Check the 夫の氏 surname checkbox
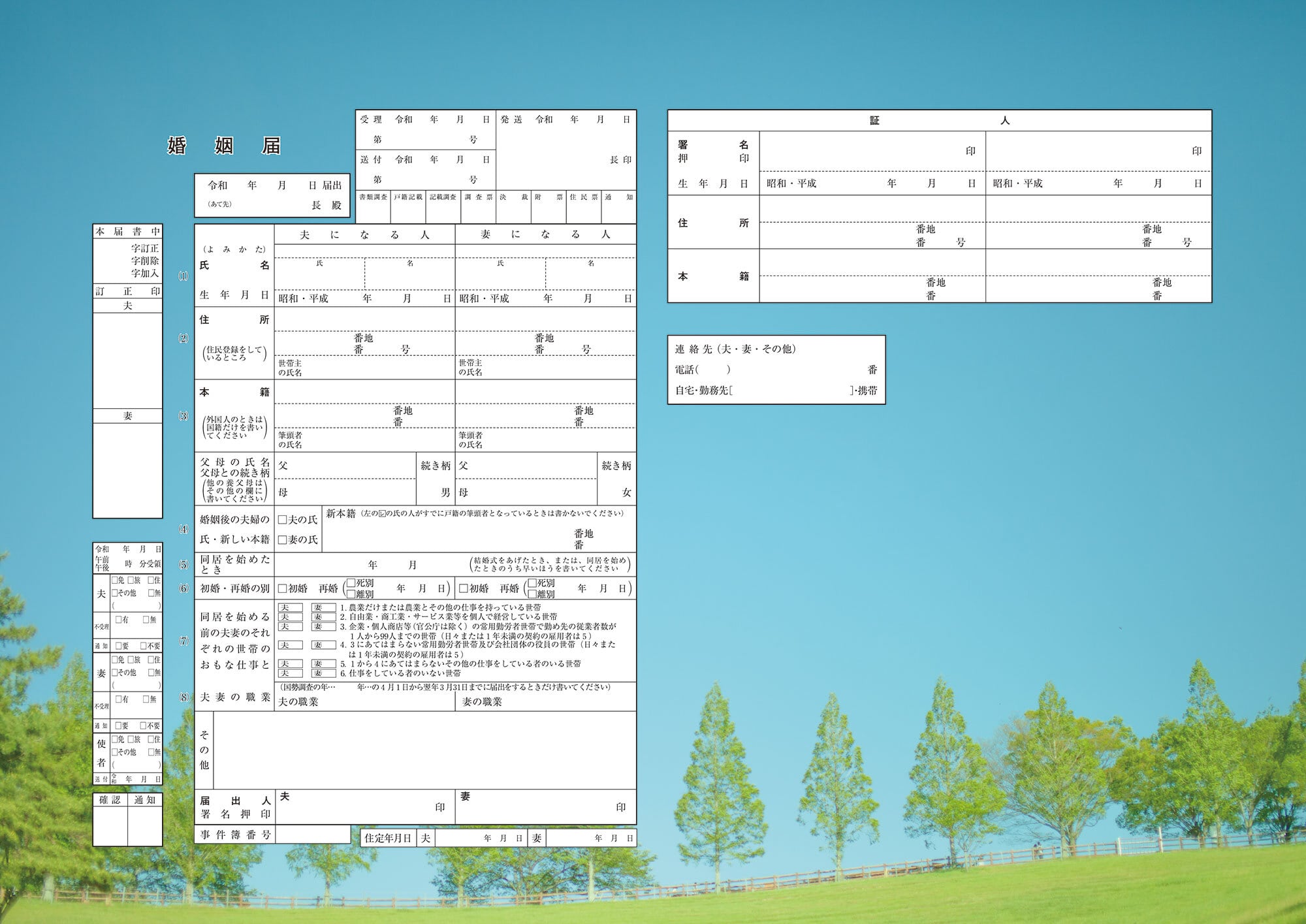This screenshot has width=1306, height=924. (x=283, y=520)
